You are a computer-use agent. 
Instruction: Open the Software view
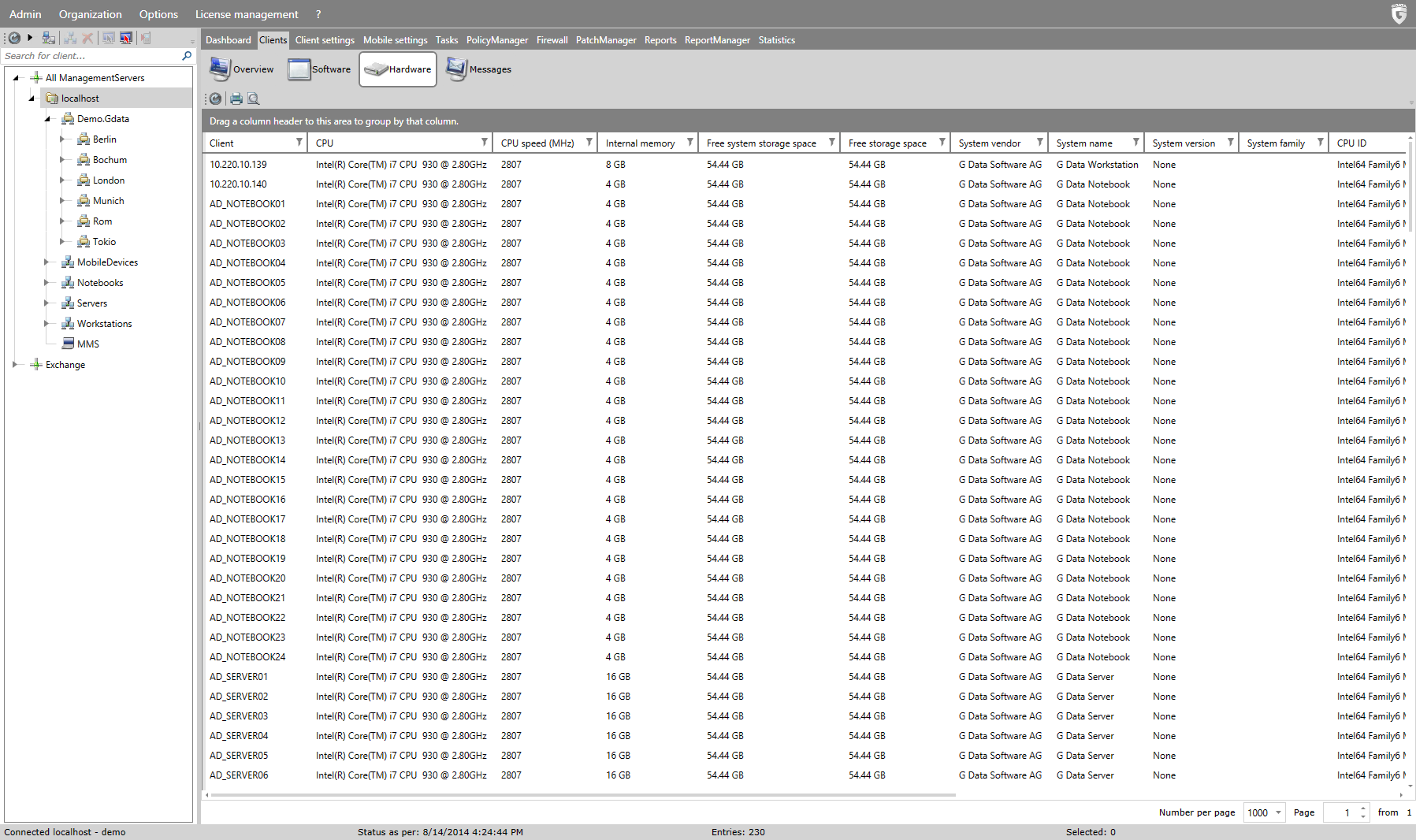pos(319,69)
